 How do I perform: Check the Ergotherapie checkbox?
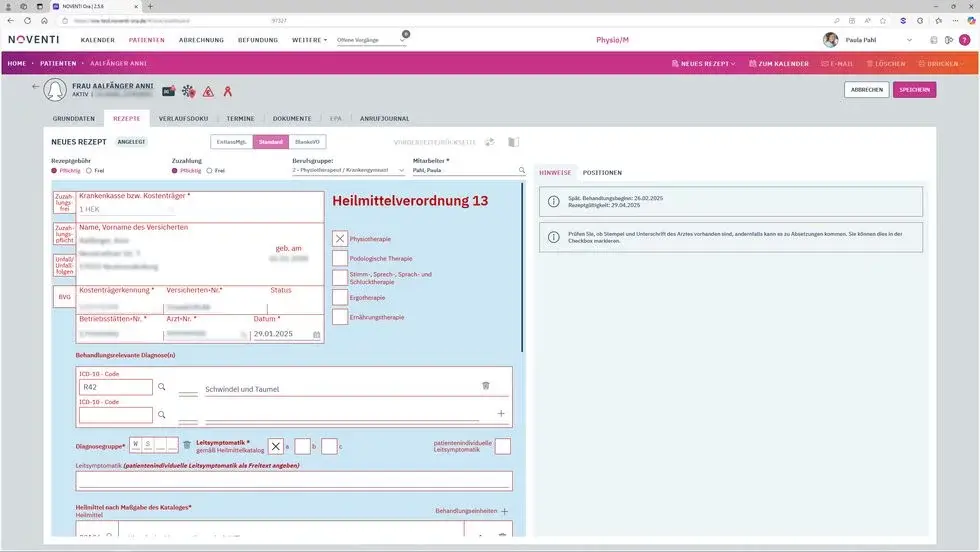[x=340, y=297]
